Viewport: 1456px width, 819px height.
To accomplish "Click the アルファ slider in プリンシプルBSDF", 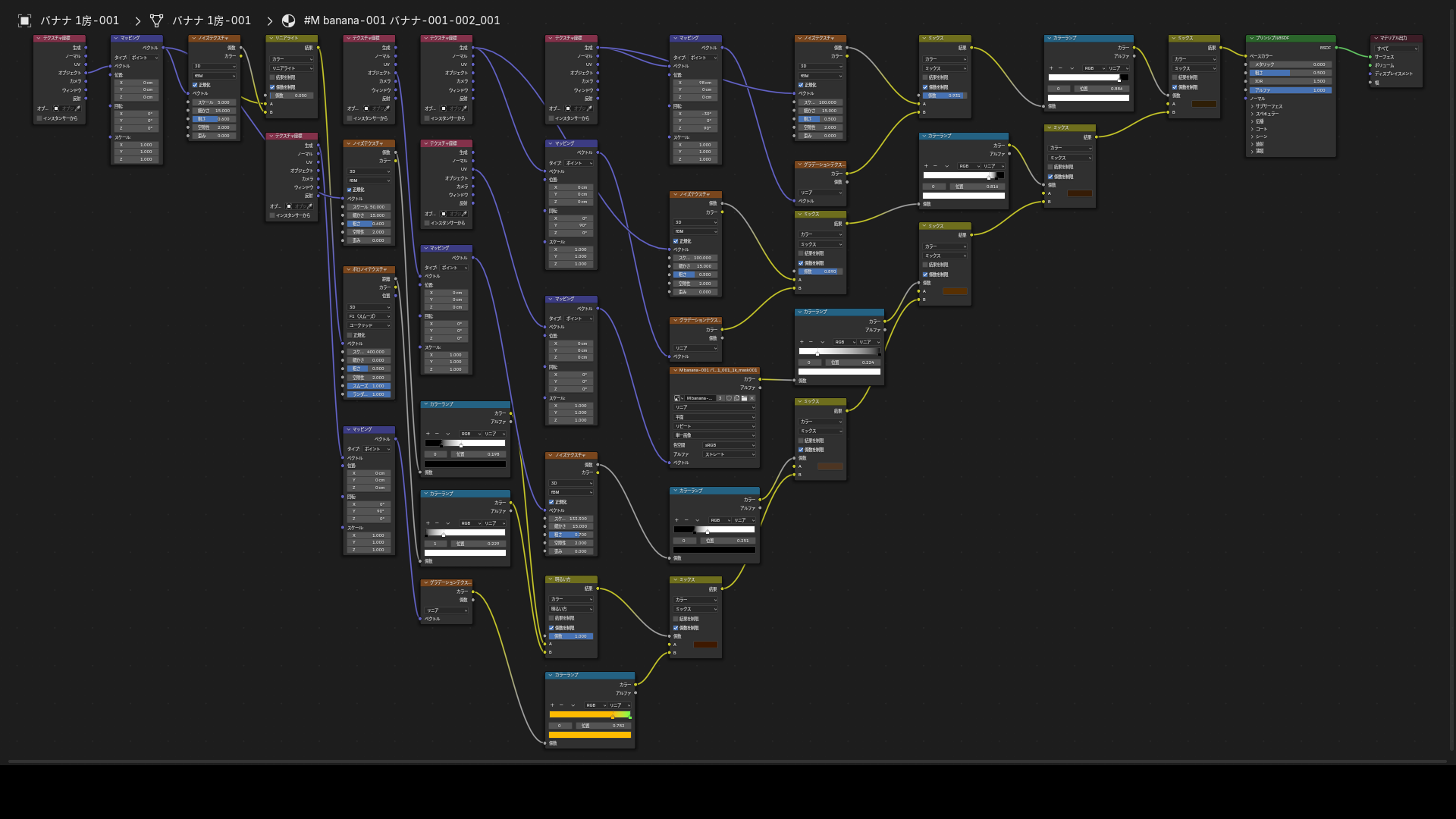I will point(1291,90).
